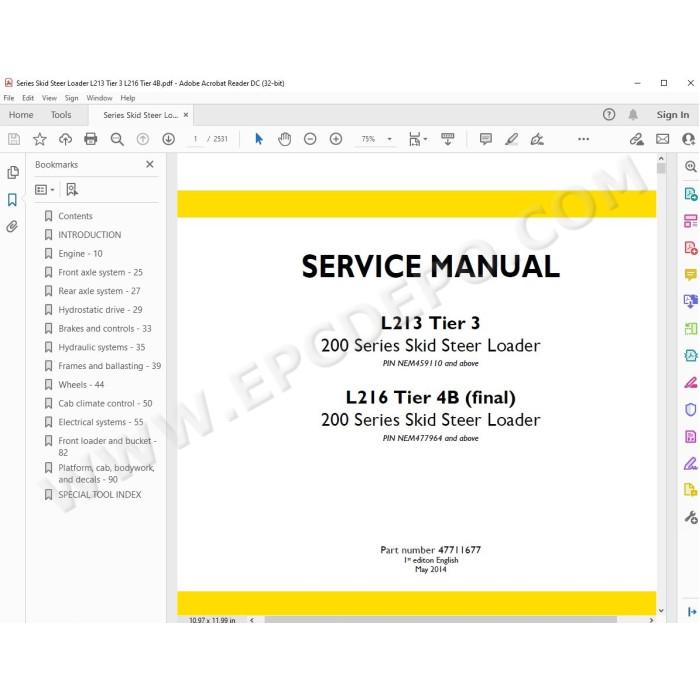
Task: Switch to the Home tab
Action: [x=21, y=115]
